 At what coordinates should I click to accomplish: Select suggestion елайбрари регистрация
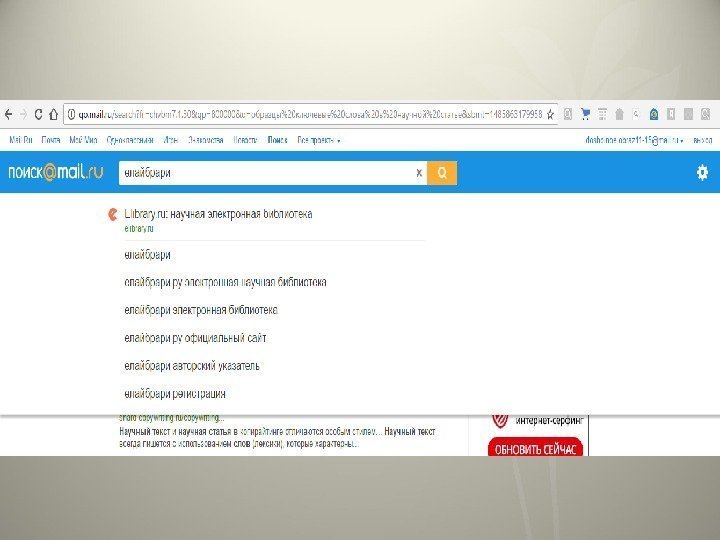[175, 394]
